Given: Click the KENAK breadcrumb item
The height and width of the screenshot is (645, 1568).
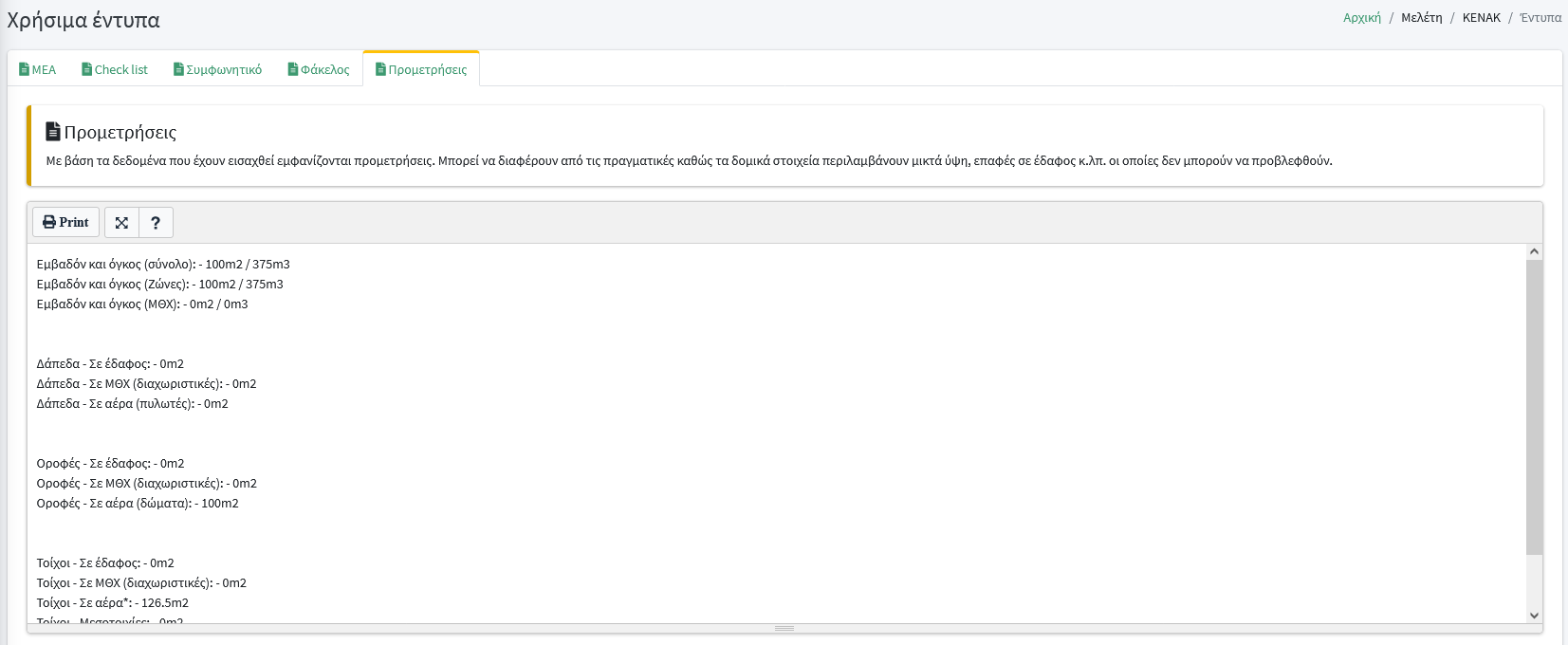Looking at the screenshot, I should point(1481,18).
